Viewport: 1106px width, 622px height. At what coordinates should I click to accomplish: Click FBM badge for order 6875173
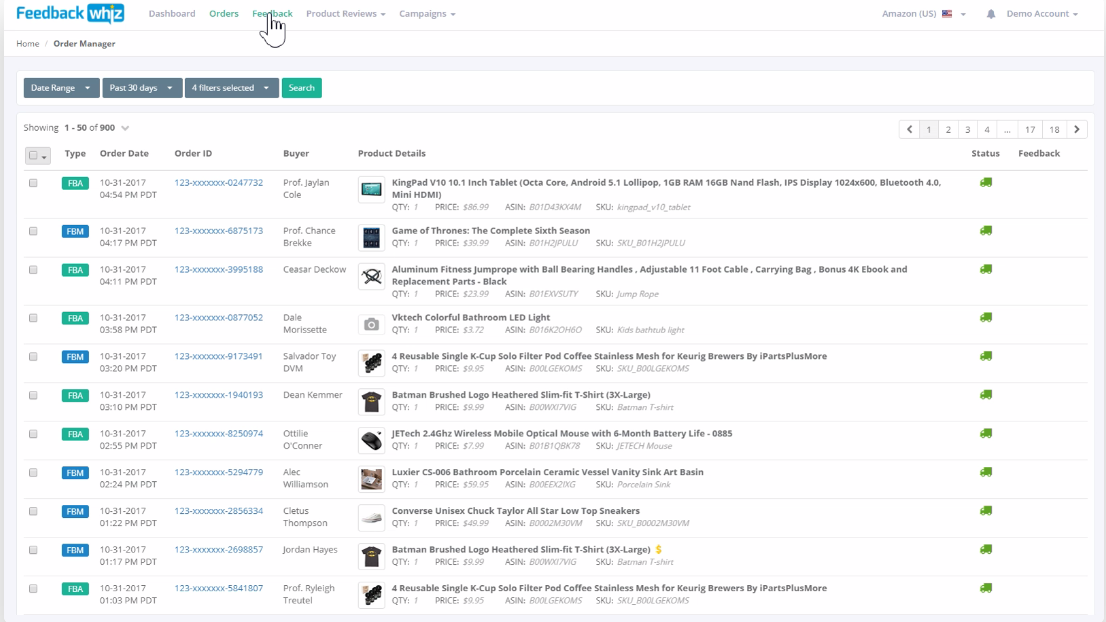[x=75, y=231]
